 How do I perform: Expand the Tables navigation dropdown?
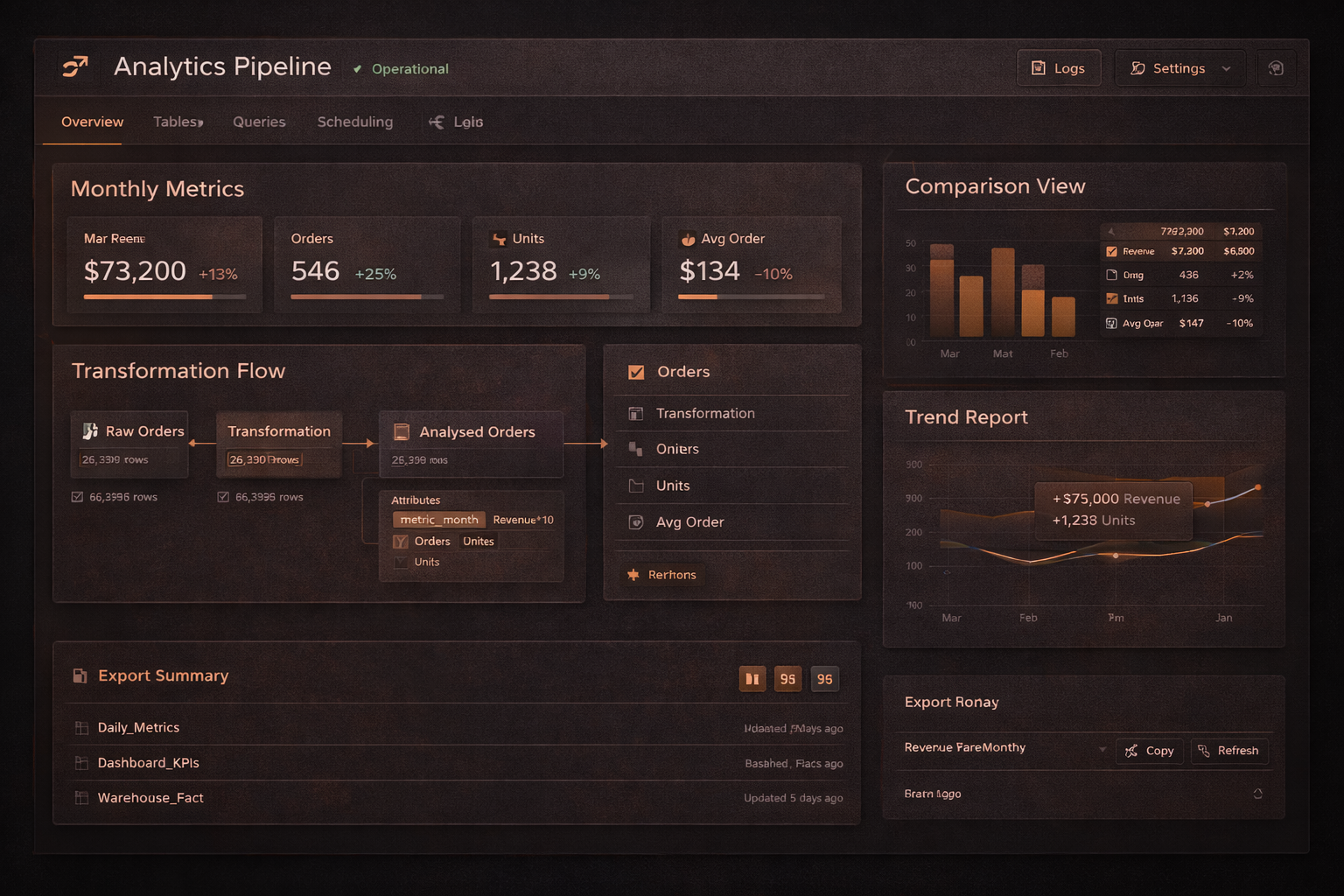tap(178, 122)
